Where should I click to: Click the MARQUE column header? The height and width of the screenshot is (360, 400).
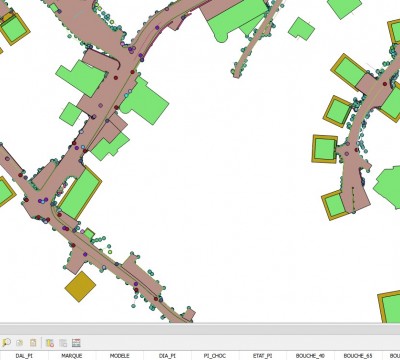tap(72, 356)
